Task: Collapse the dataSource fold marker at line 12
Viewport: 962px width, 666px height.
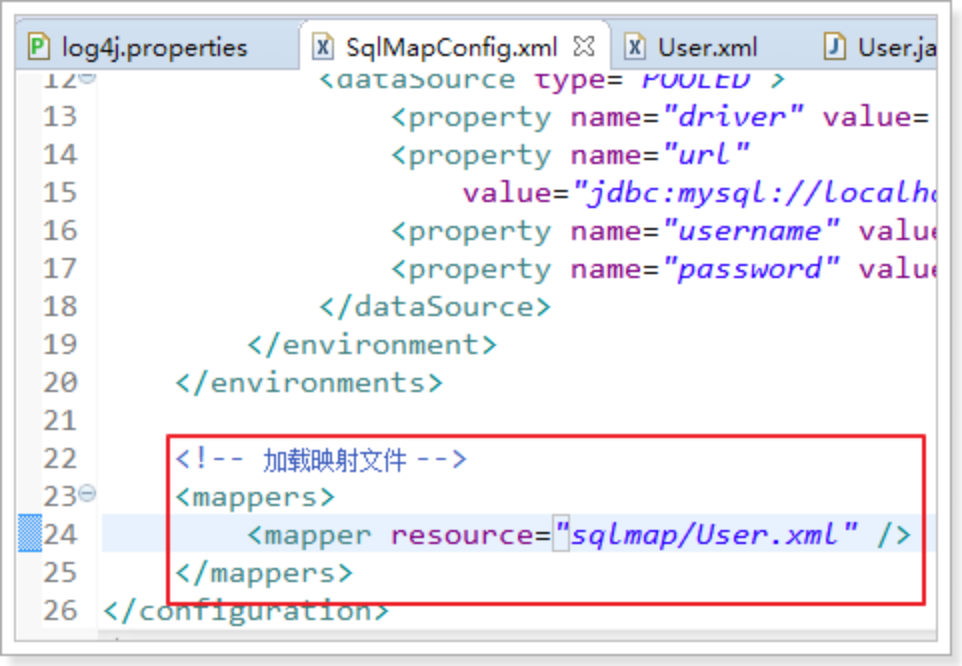Action: point(88,77)
